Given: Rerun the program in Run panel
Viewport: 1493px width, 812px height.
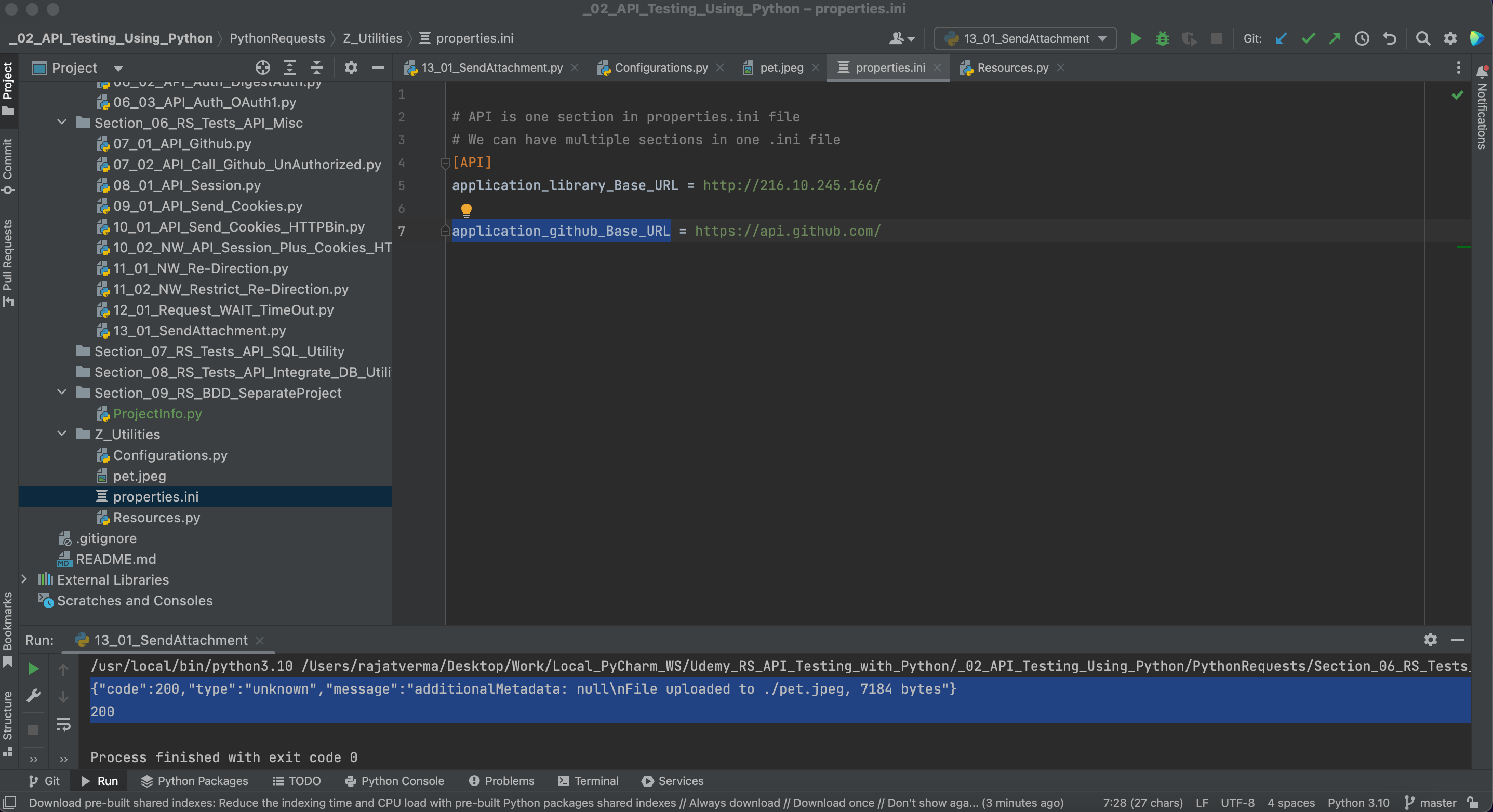Looking at the screenshot, I should coord(34,669).
